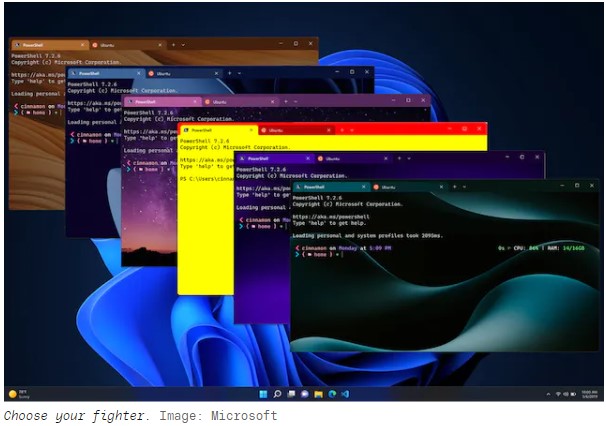The image size is (606, 426).
Task: Close the PowerShell tab in the yellow window
Action: pos(251,130)
